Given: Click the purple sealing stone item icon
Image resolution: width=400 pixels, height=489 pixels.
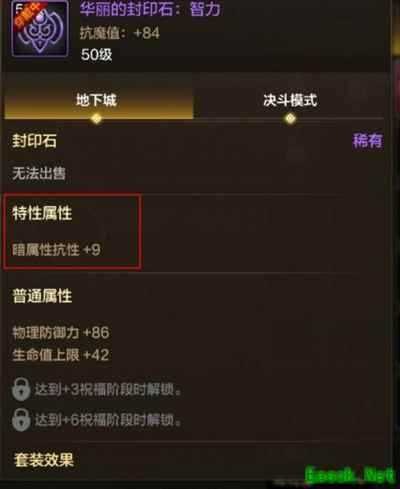Looking at the screenshot, I should 40,28.
